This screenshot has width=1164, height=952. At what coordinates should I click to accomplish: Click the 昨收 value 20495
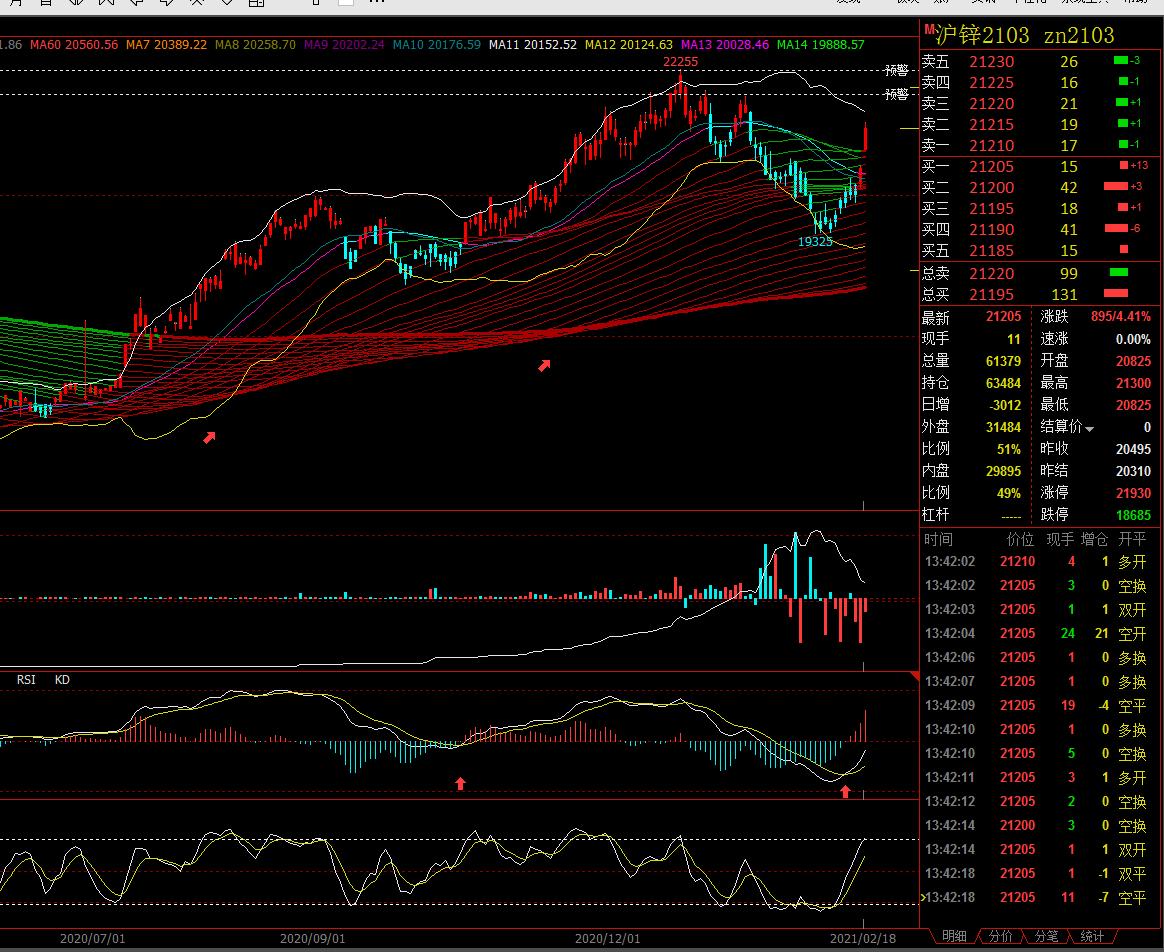click(x=1133, y=449)
